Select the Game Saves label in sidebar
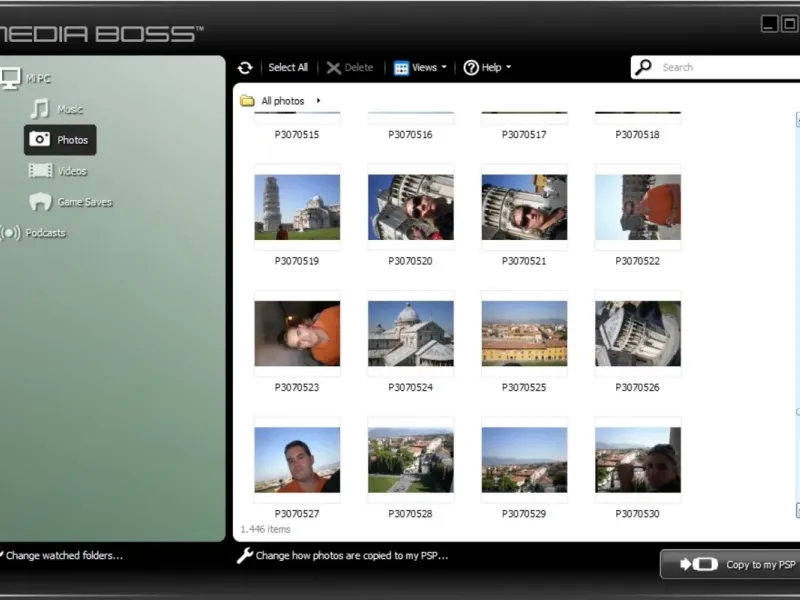800x600 pixels. tap(85, 202)
